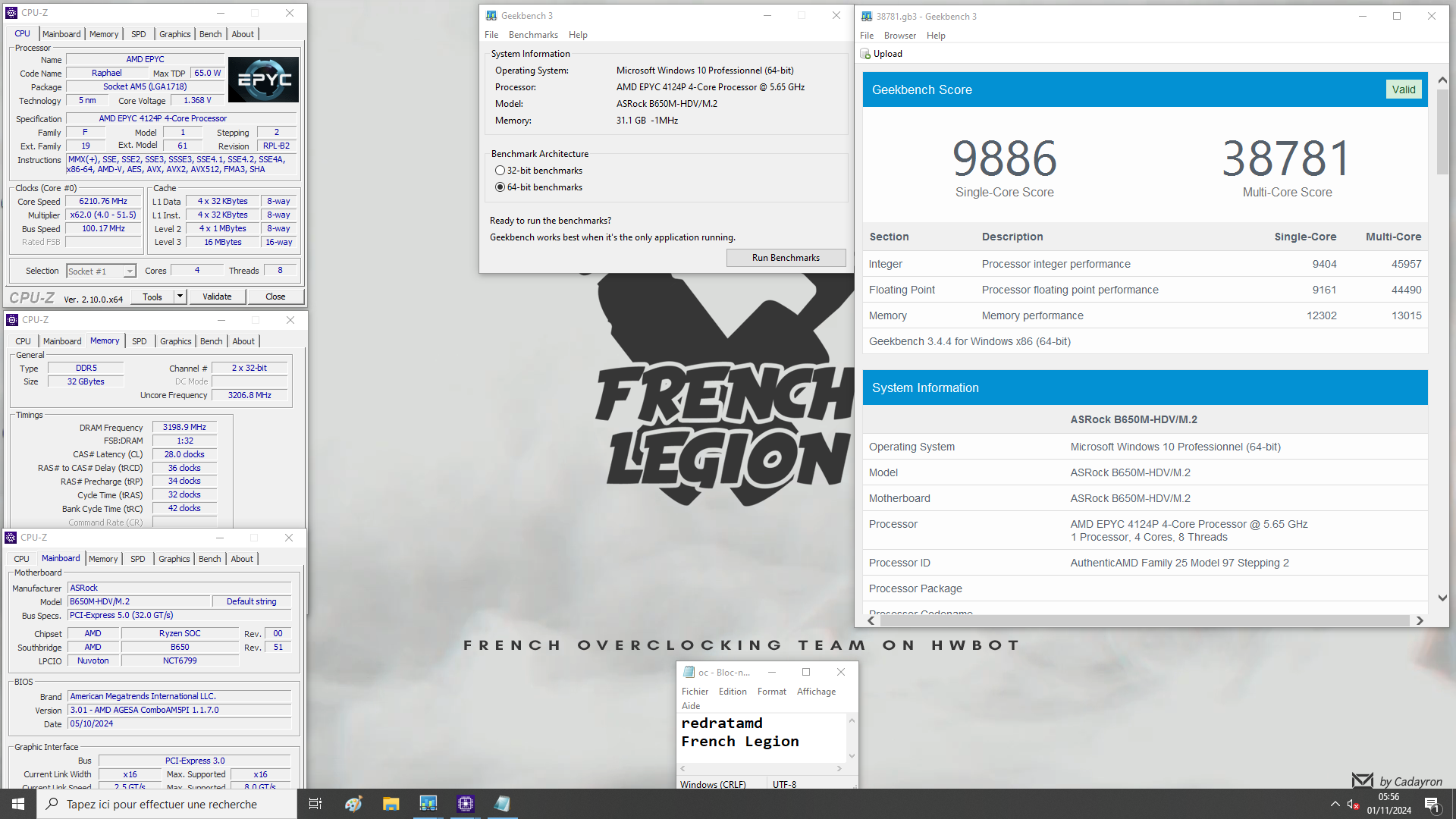The height and width of the screenshot is (819, 1456).
Task: Click the Help menu in Geekbench results window
Action: click(936, 36)
